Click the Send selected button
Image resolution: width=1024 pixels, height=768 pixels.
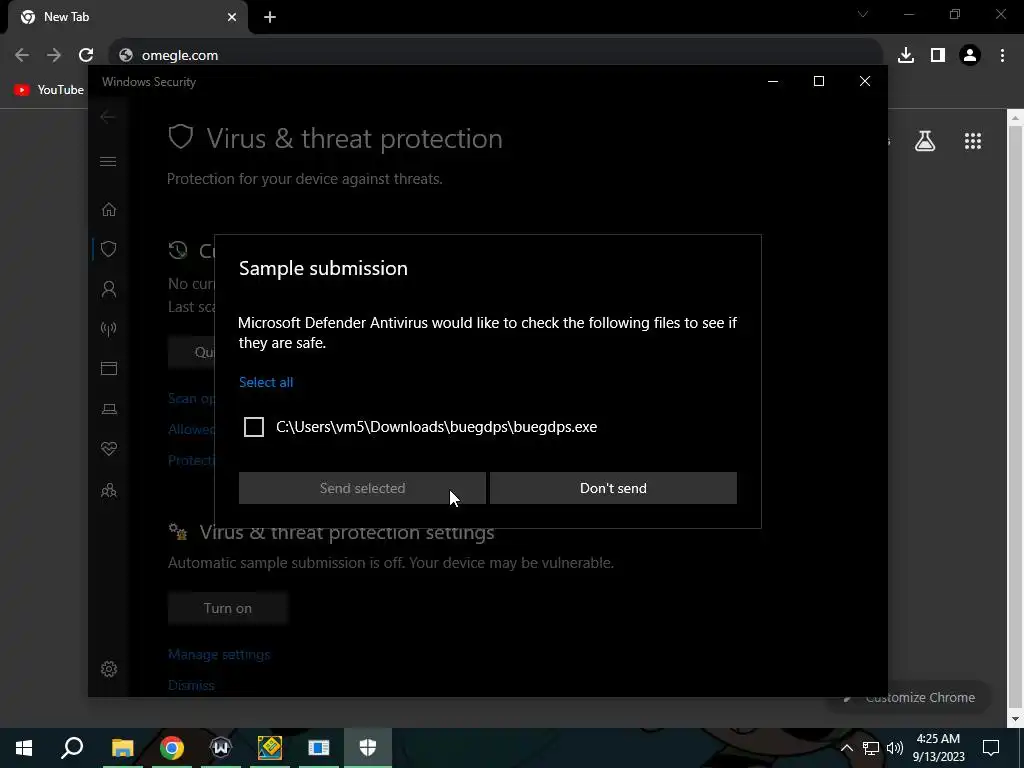pos(362,488)
